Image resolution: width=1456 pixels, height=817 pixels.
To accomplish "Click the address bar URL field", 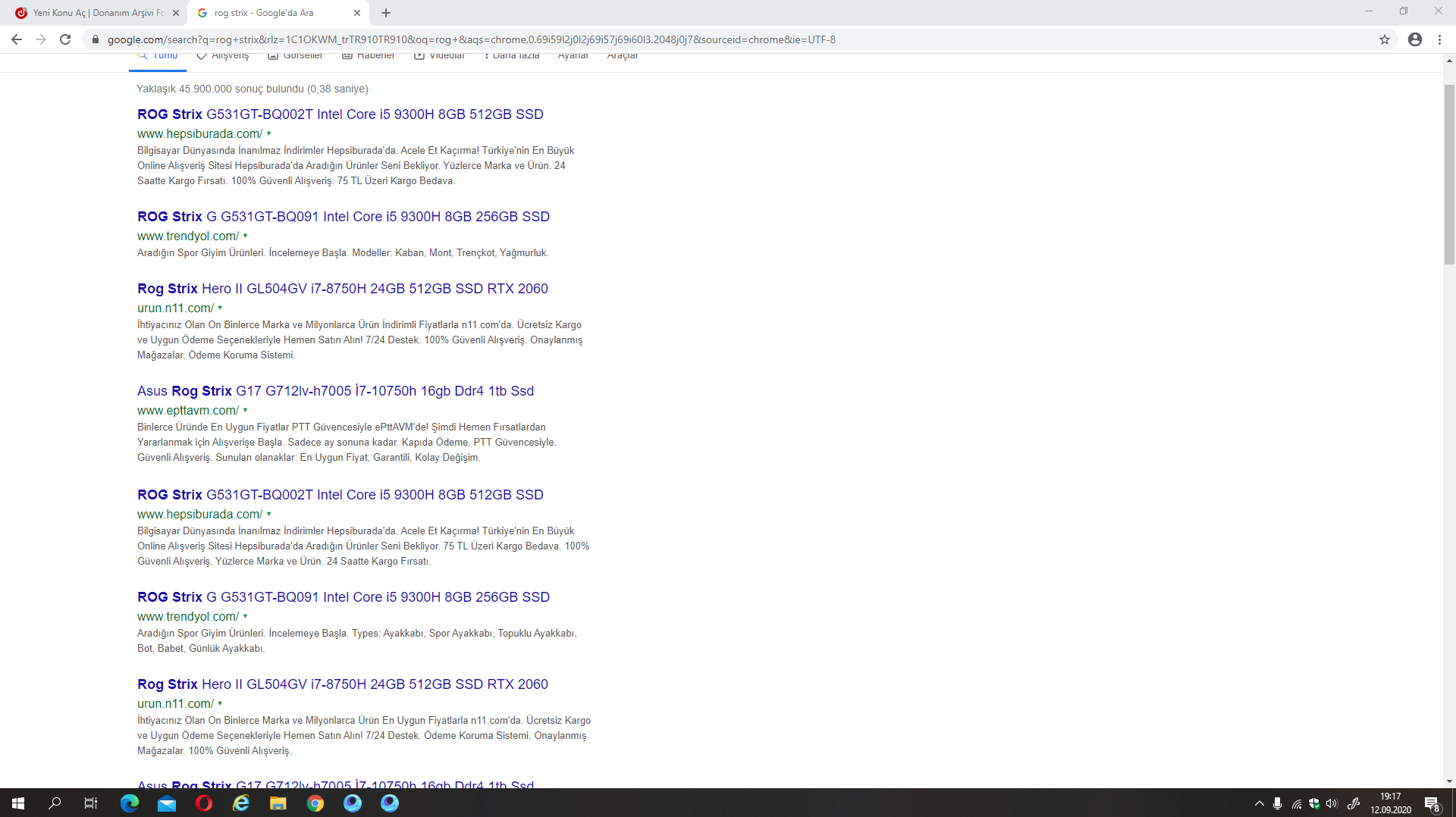I will (x=728, y=39).
